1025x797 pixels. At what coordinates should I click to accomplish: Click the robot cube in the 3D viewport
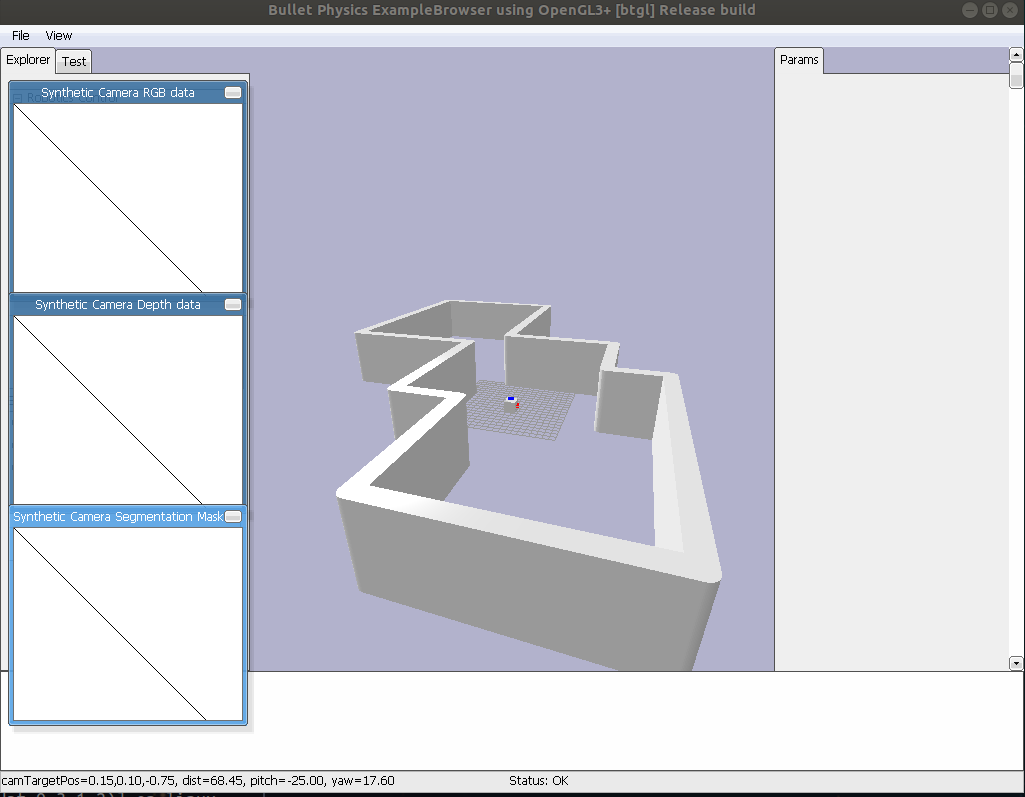point(512,402)
